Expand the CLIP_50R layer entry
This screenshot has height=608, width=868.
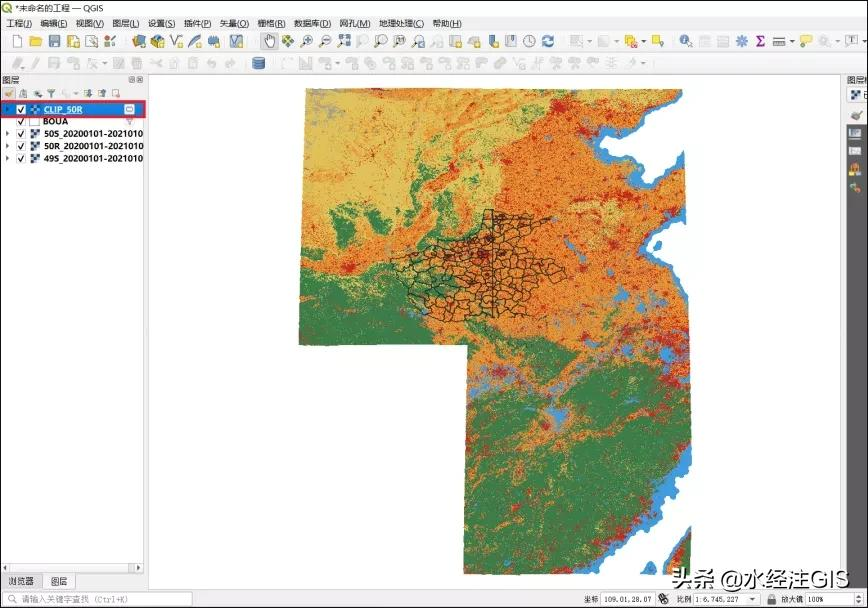[x=8, y=109]
